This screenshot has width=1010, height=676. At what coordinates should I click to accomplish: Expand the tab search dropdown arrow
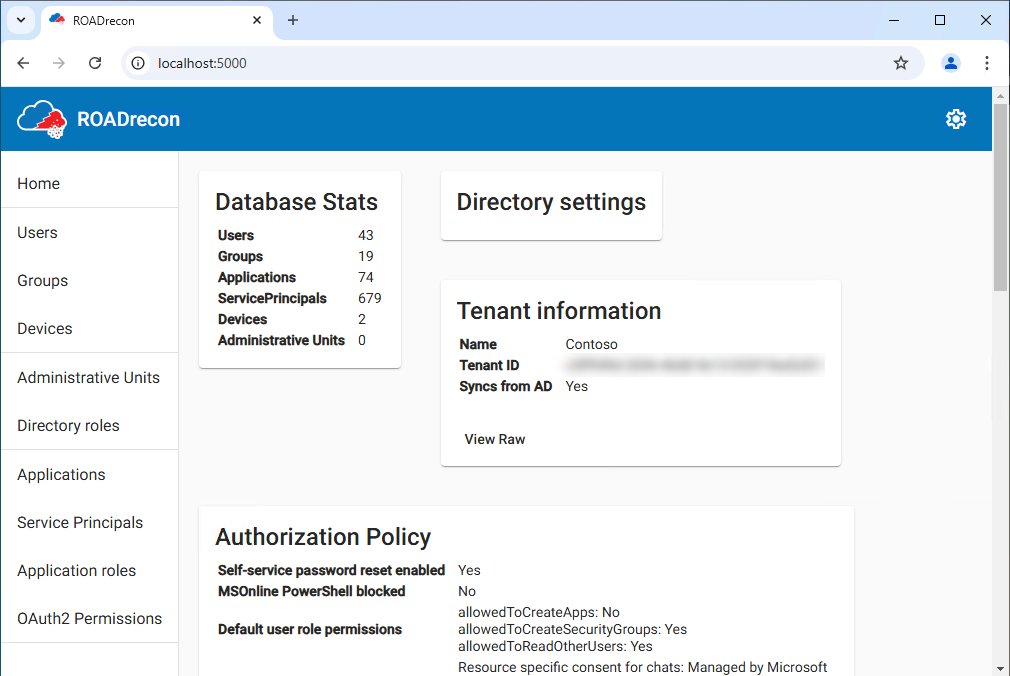pos(21,20)
